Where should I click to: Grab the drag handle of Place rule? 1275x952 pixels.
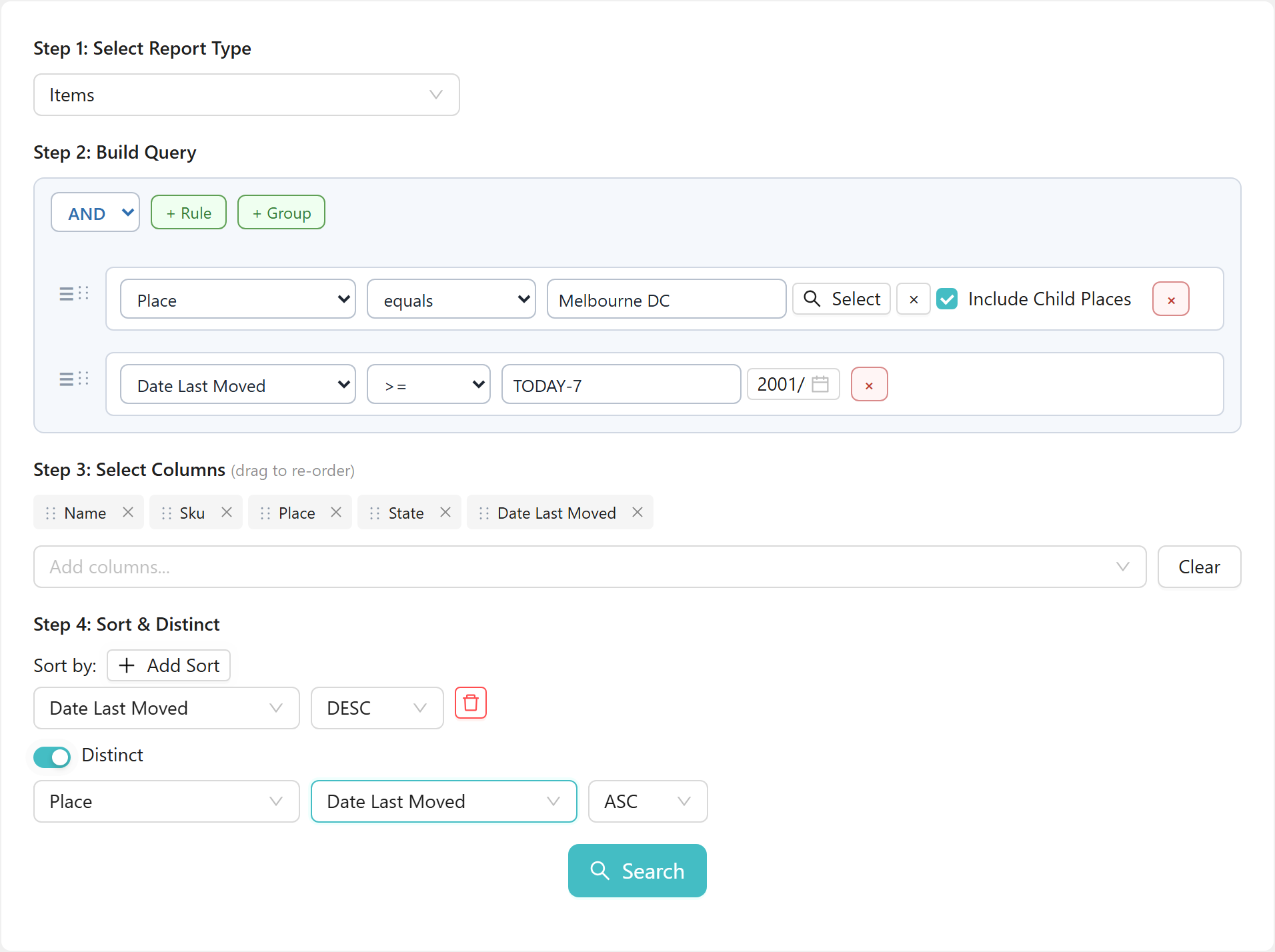[x=74, y=294]
